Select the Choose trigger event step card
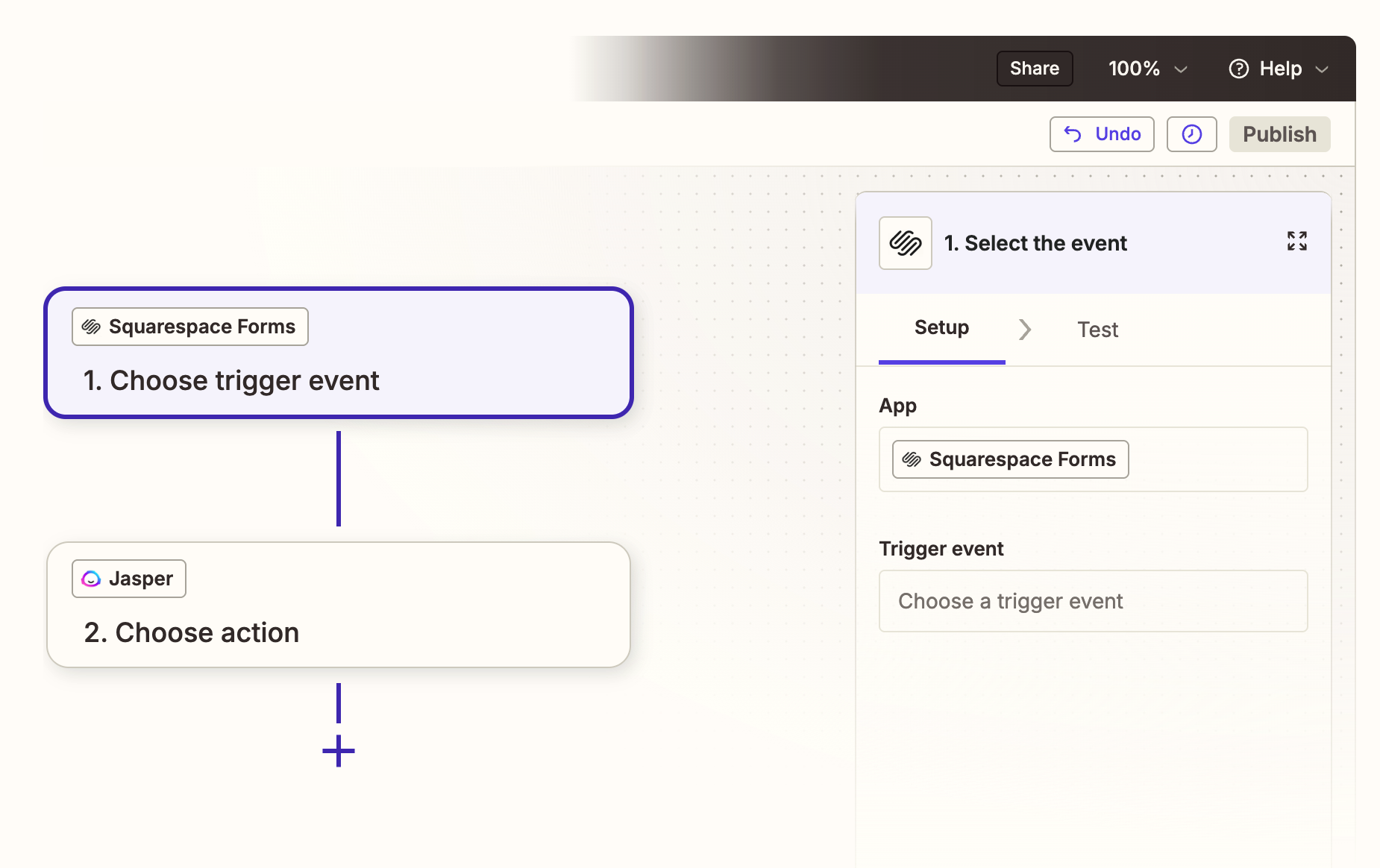The width and height of the screenshot is (1380, 868). (x=339, y=353)
